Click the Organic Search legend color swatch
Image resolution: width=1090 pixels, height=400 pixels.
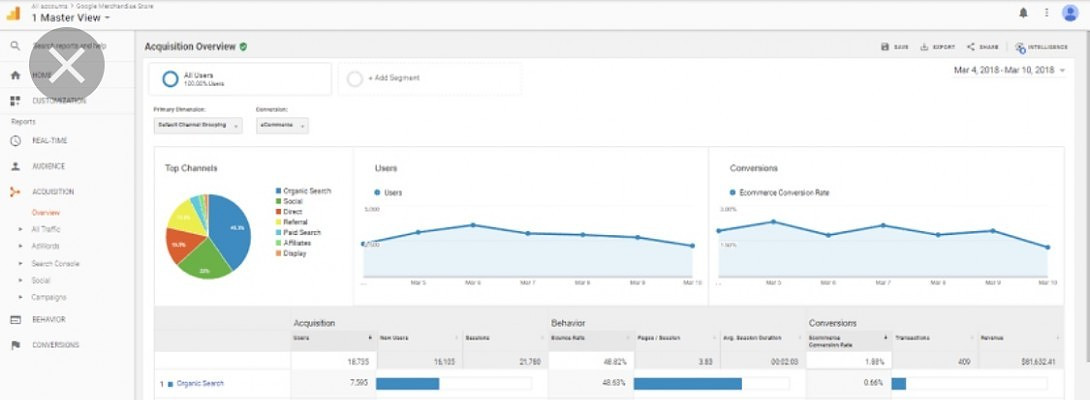[278, 191]
